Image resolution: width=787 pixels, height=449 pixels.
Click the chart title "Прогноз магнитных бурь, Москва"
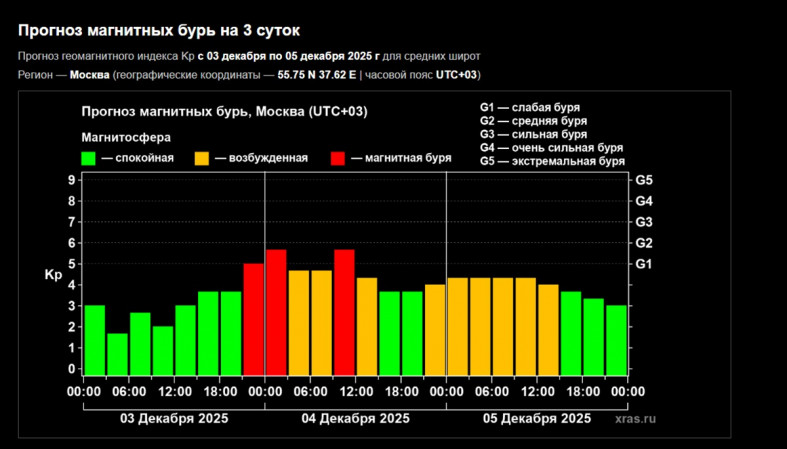223,111
